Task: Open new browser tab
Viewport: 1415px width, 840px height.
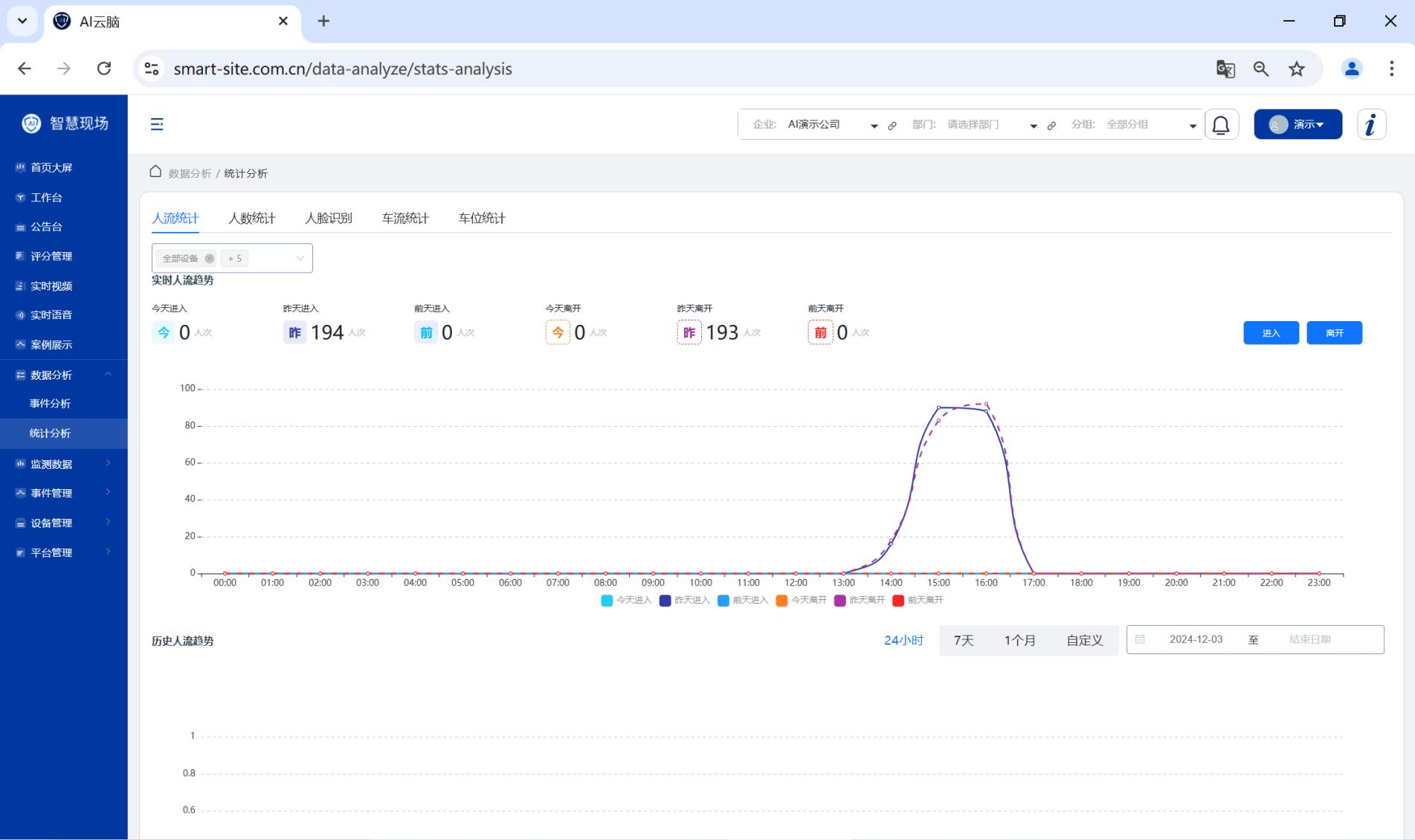Action: [323, 22]
